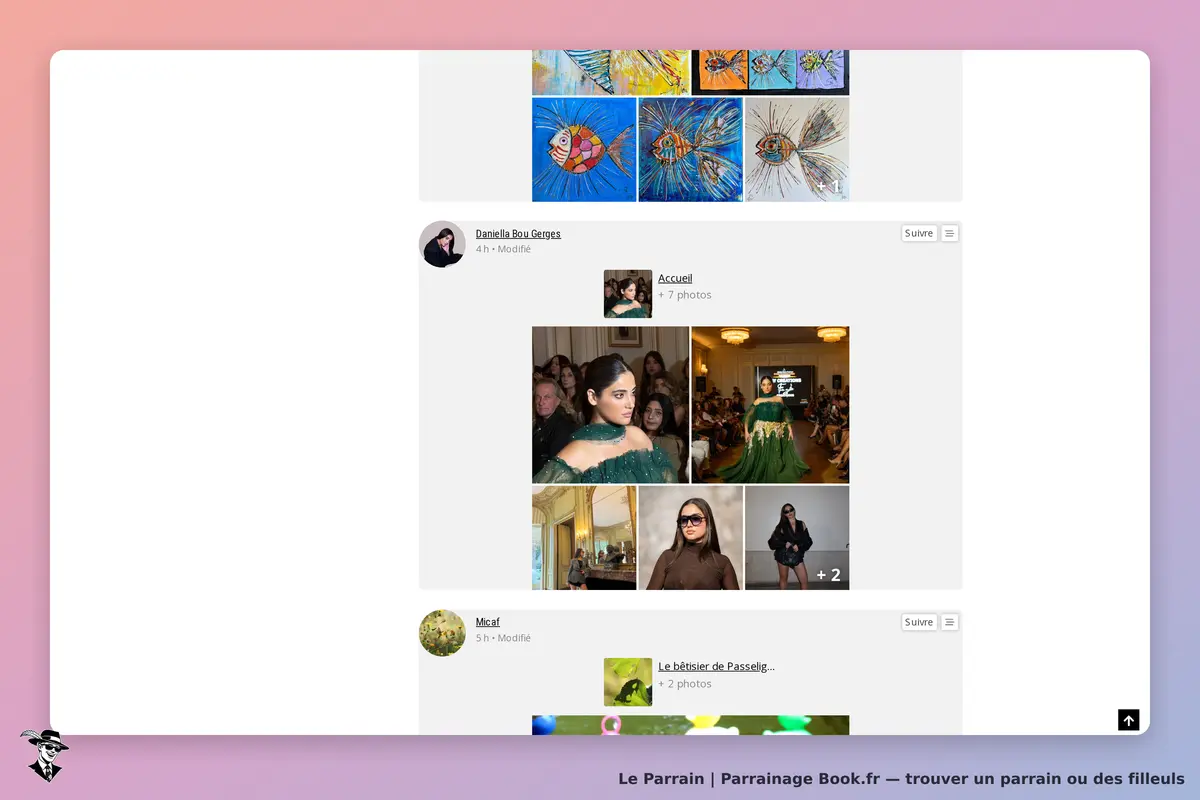Screen dimensions: 1200x800
Task: Click the Le Parrain mascot logo
Action: point(44,755)
